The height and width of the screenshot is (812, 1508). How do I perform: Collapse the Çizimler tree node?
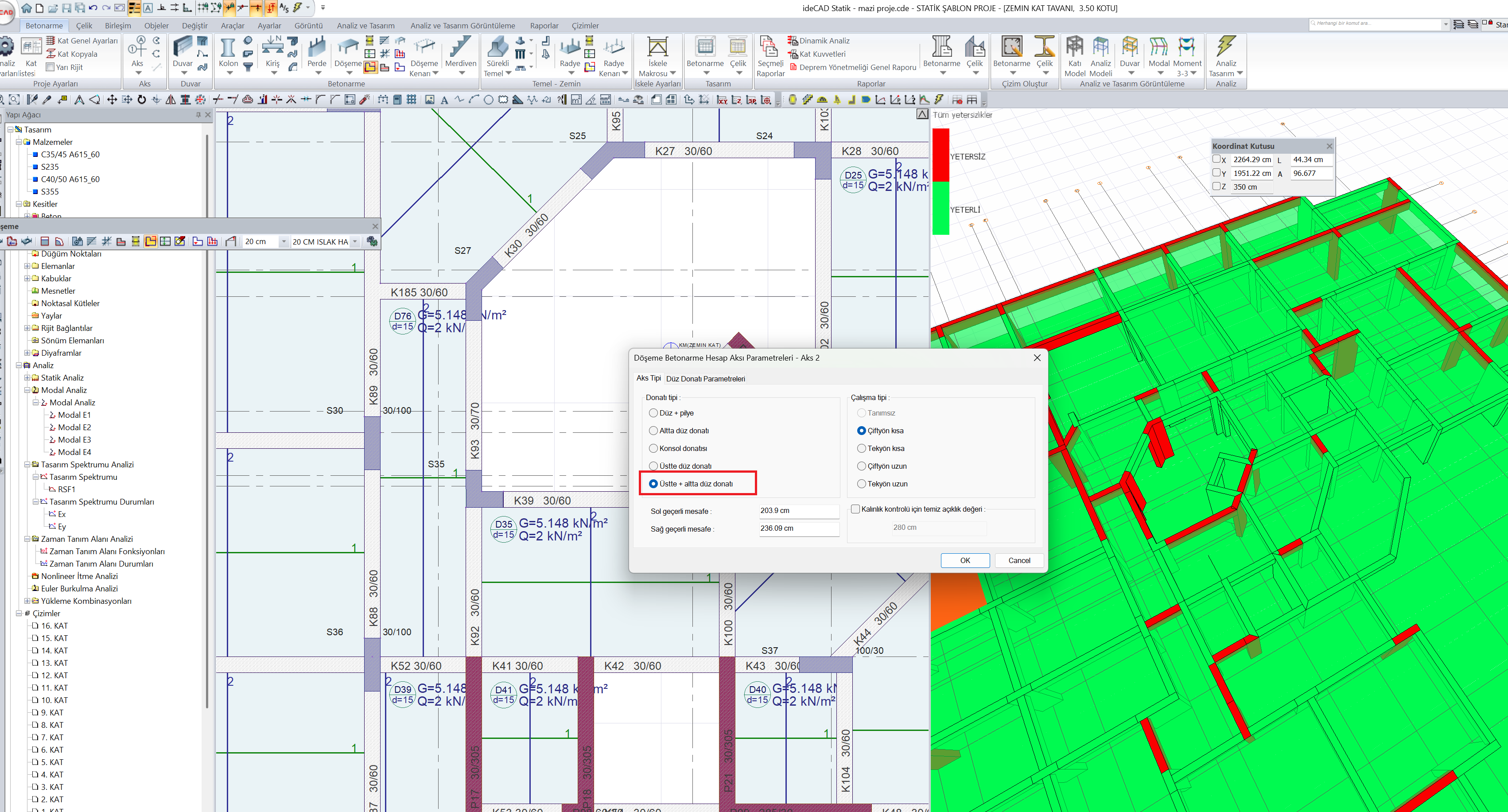coord(19,613)
